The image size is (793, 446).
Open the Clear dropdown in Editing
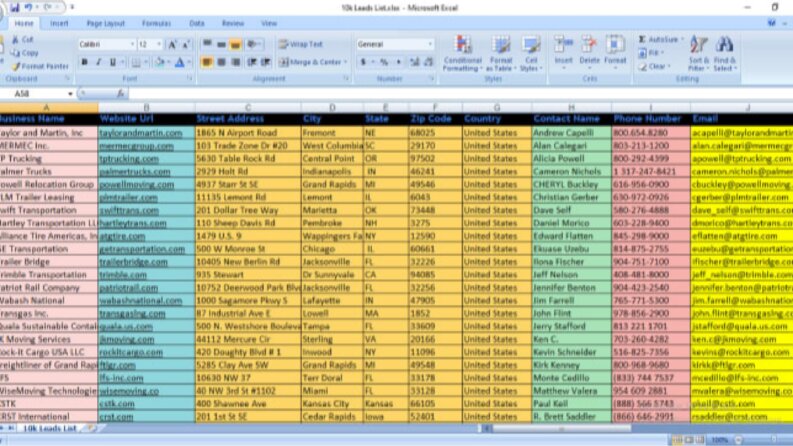tap(654, 66)
